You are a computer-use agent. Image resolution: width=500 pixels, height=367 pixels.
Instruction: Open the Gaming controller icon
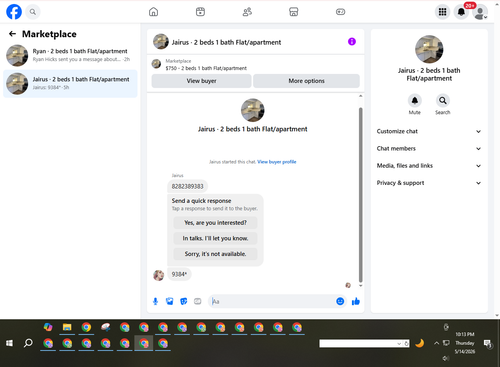click(x=340, y=12)
